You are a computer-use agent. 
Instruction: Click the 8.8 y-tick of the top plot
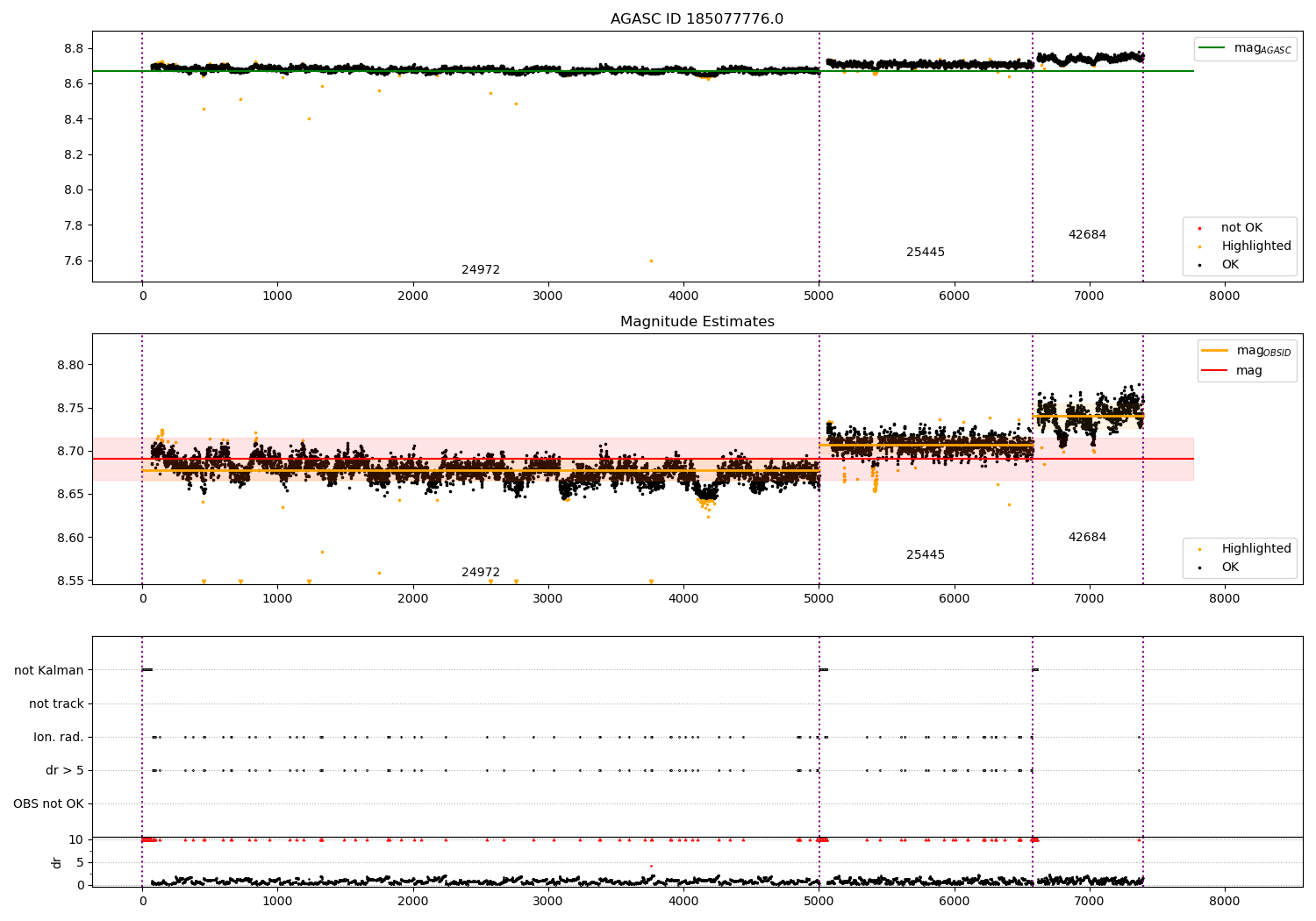coord(74,48)
